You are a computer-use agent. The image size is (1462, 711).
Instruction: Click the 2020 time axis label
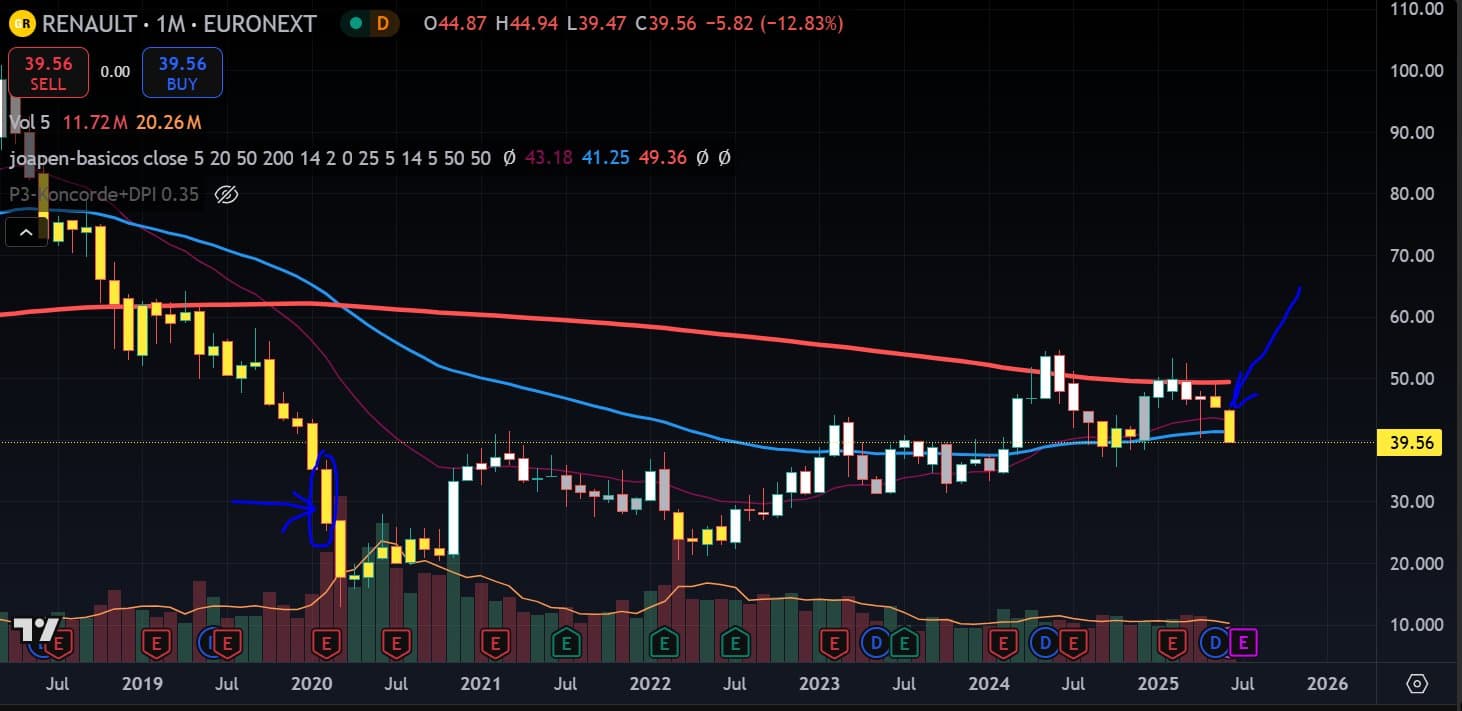click(x=311, y=684)
